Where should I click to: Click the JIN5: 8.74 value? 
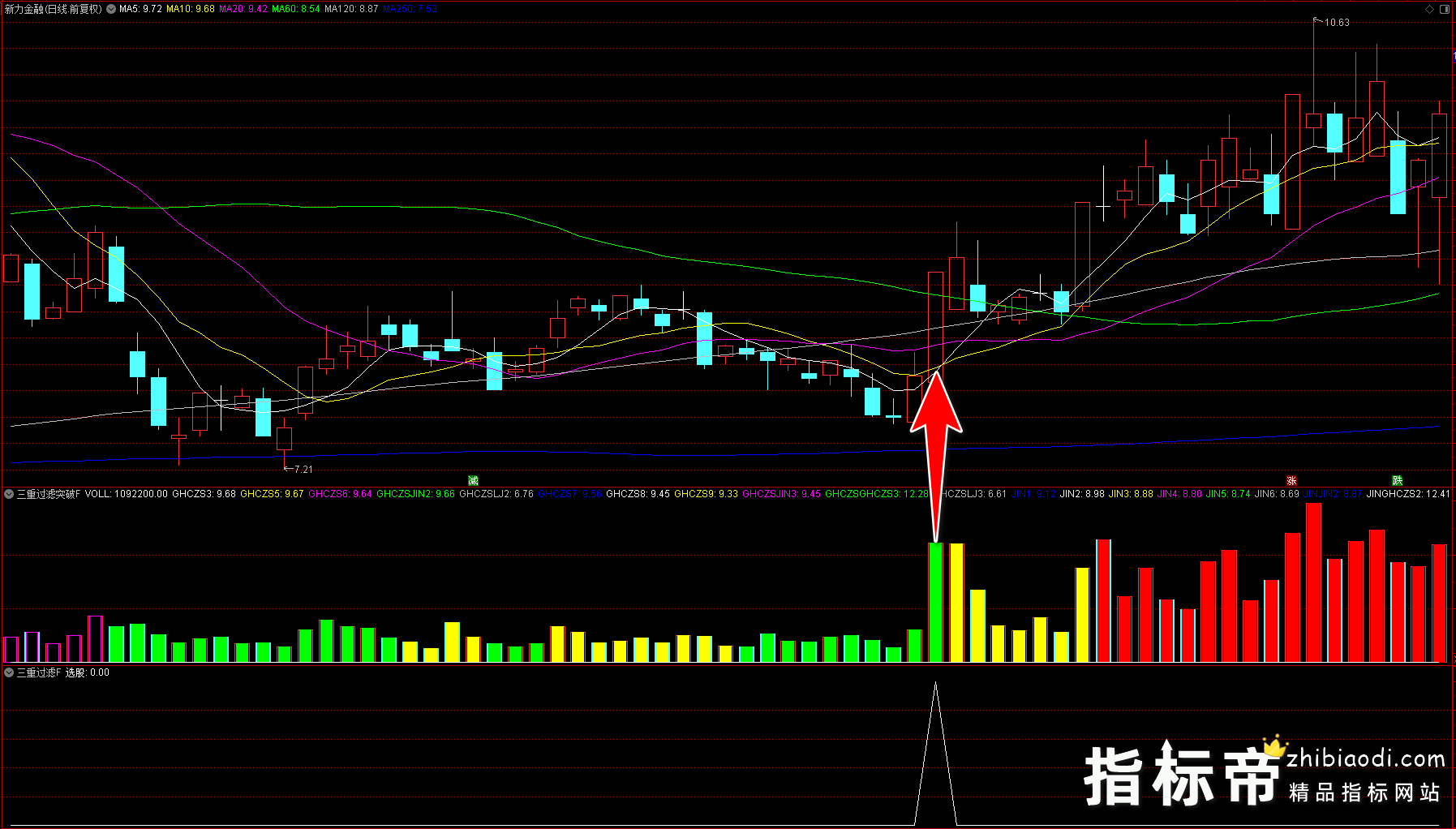[x=1228, y=493]
